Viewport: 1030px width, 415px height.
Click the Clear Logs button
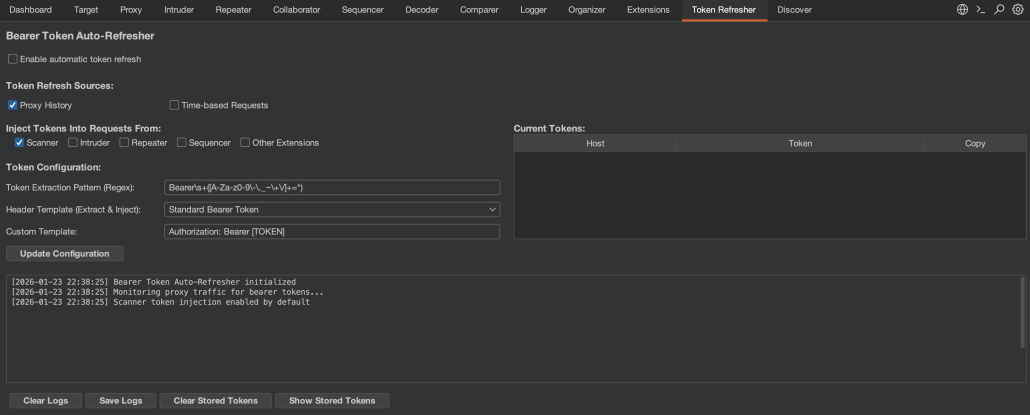click(45, 400)
